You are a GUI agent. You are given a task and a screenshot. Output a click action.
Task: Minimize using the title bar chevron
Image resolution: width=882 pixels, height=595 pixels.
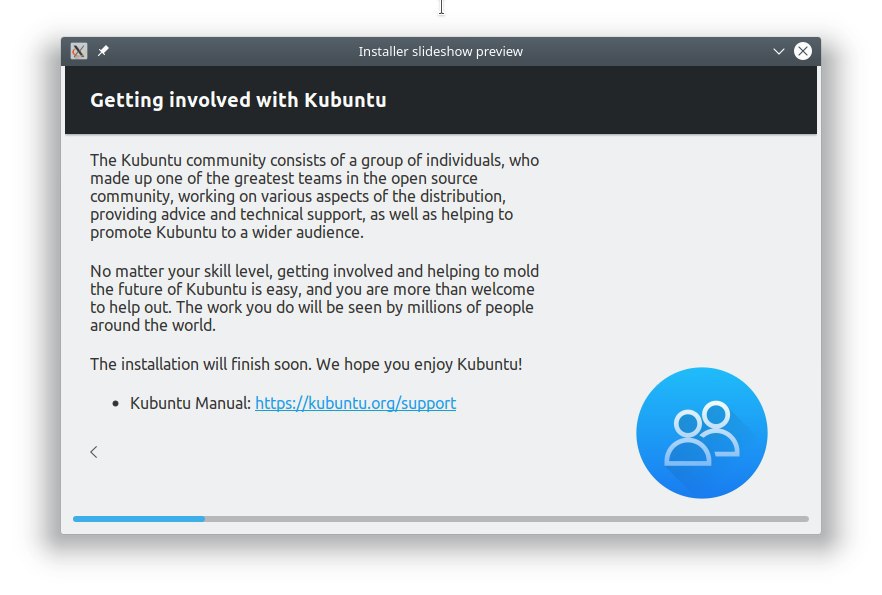point(778,51)
